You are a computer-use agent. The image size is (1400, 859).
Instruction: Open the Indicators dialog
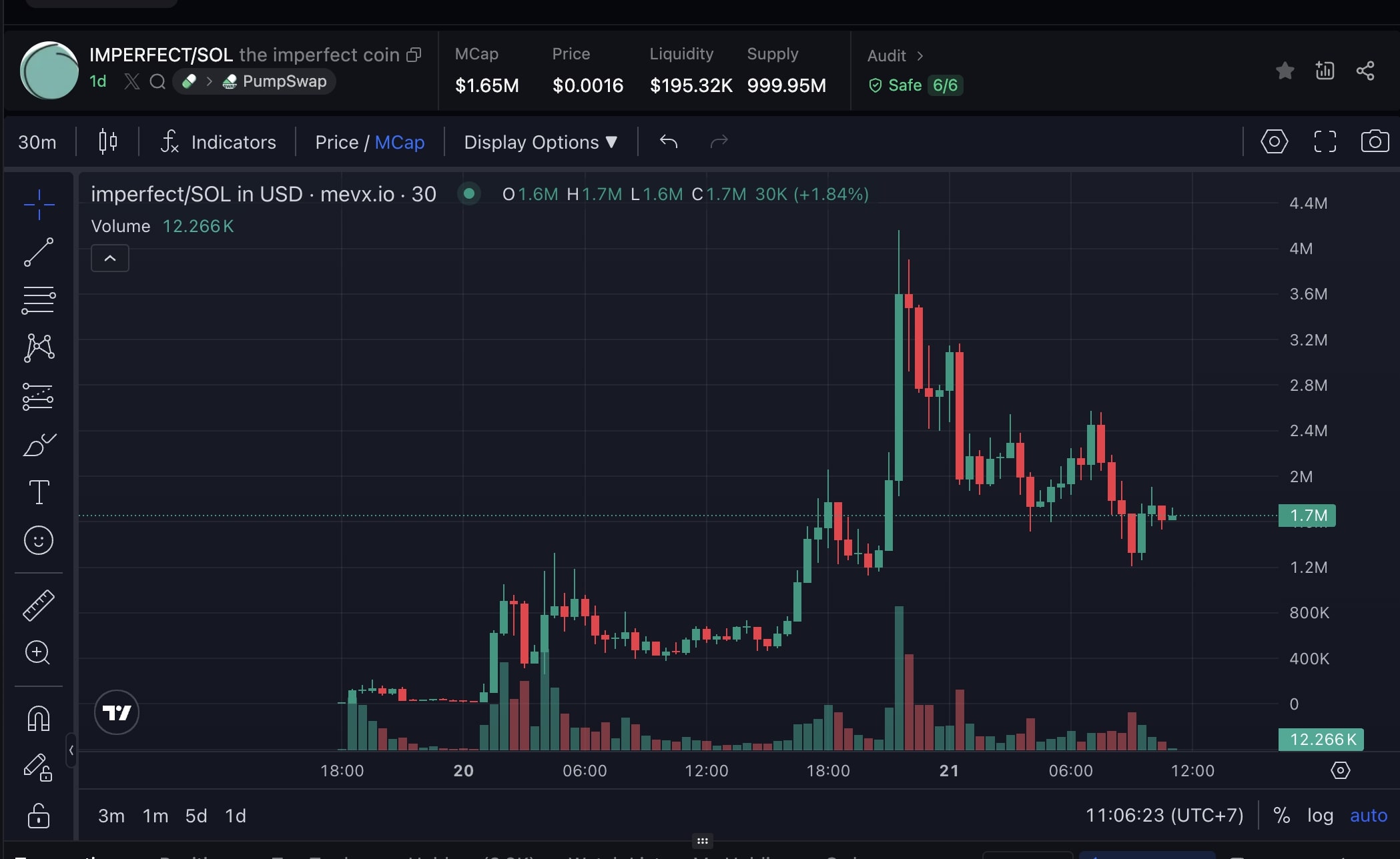218,142
